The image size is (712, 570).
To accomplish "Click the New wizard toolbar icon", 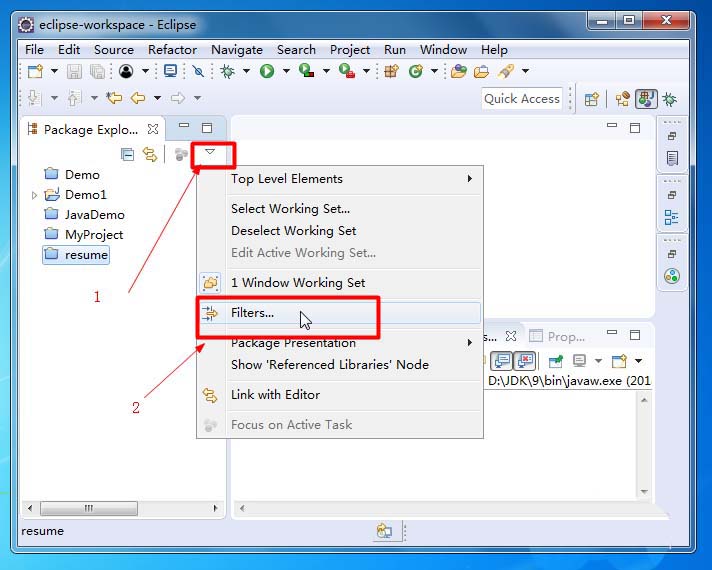I will [35, 71].
